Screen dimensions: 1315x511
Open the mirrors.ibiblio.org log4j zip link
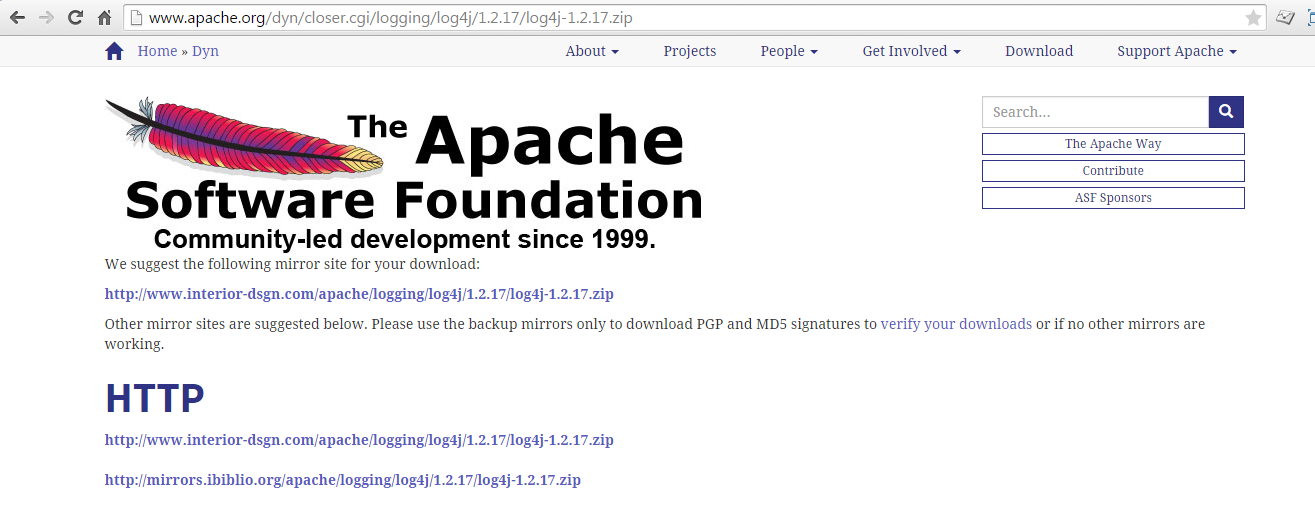343,480
